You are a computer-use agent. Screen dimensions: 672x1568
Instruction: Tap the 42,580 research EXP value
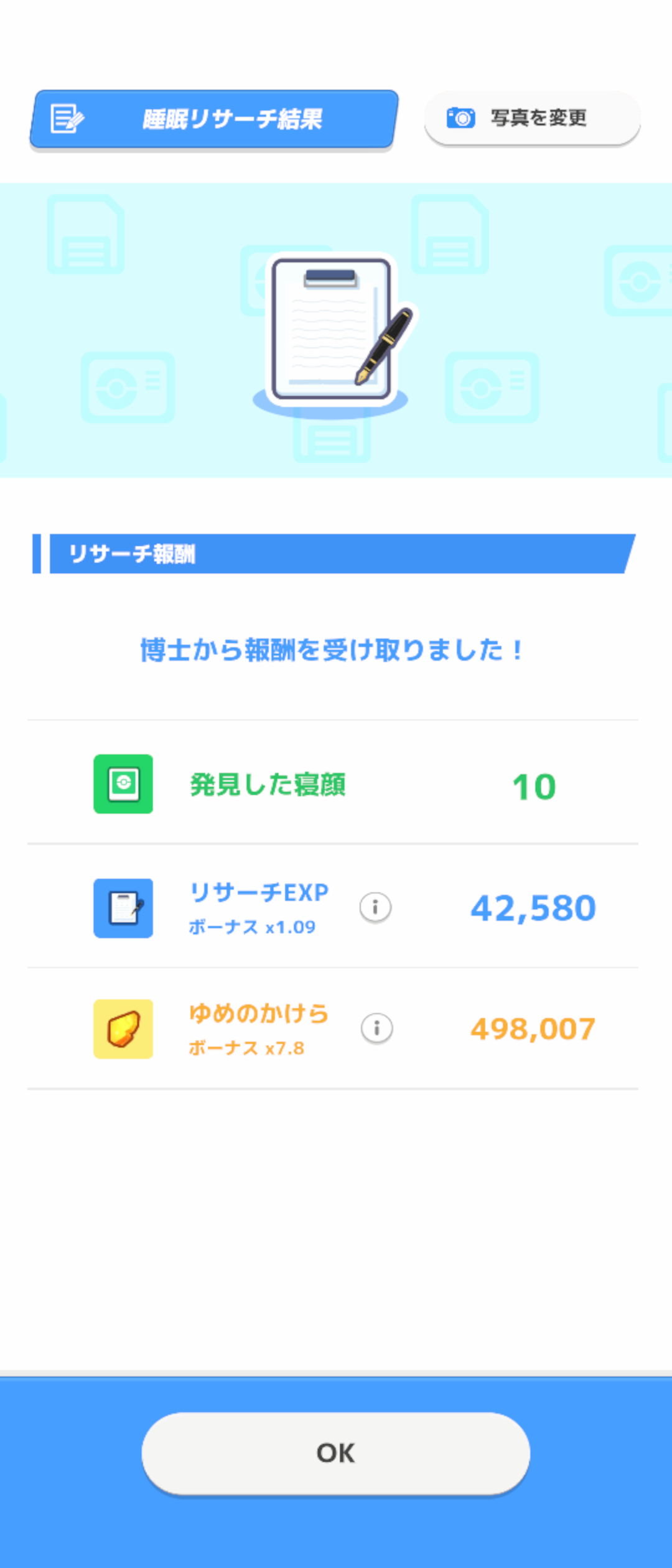click(533, 908)
